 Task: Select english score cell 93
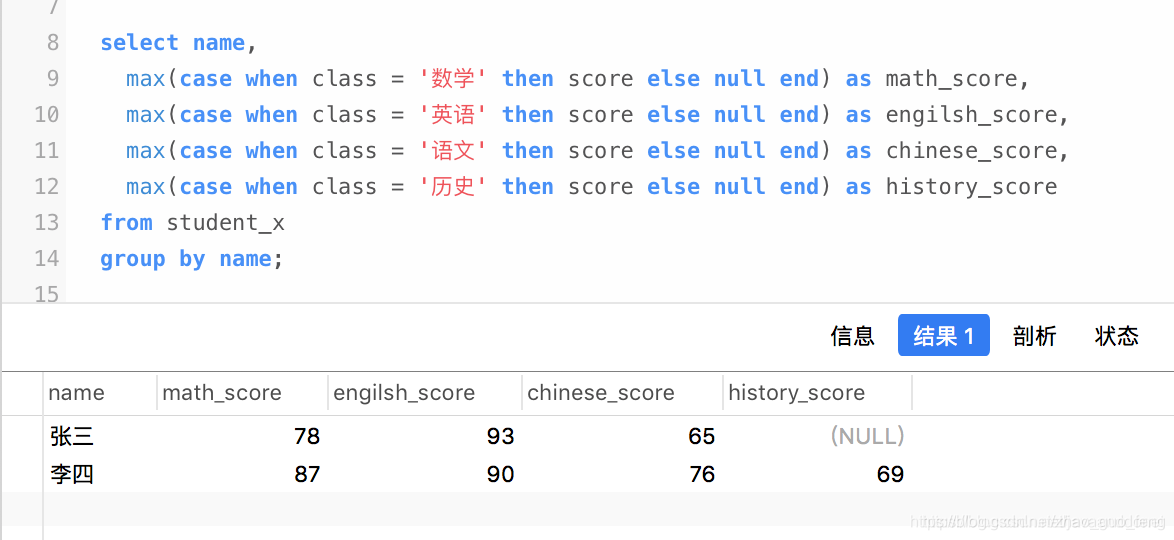501,436
